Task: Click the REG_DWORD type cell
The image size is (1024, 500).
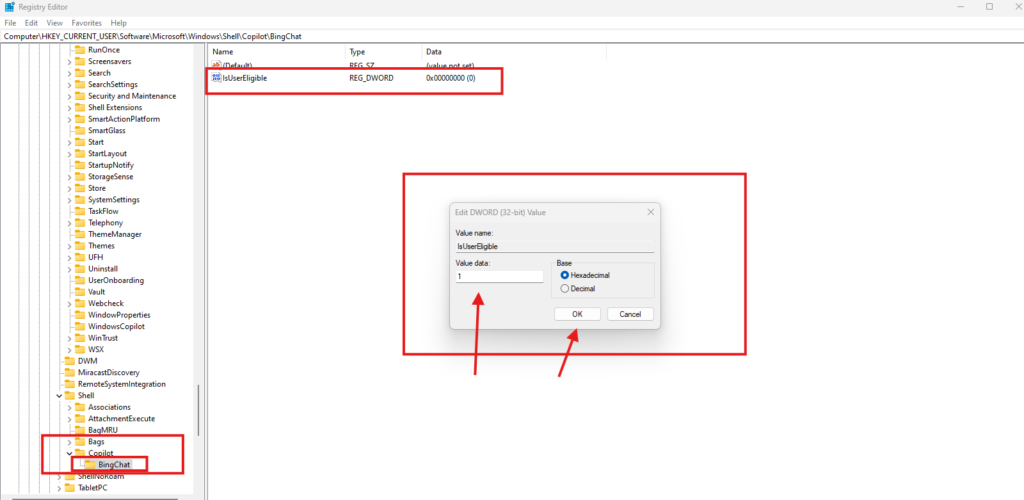Action: pyautogui.click(x=370, y=78)
